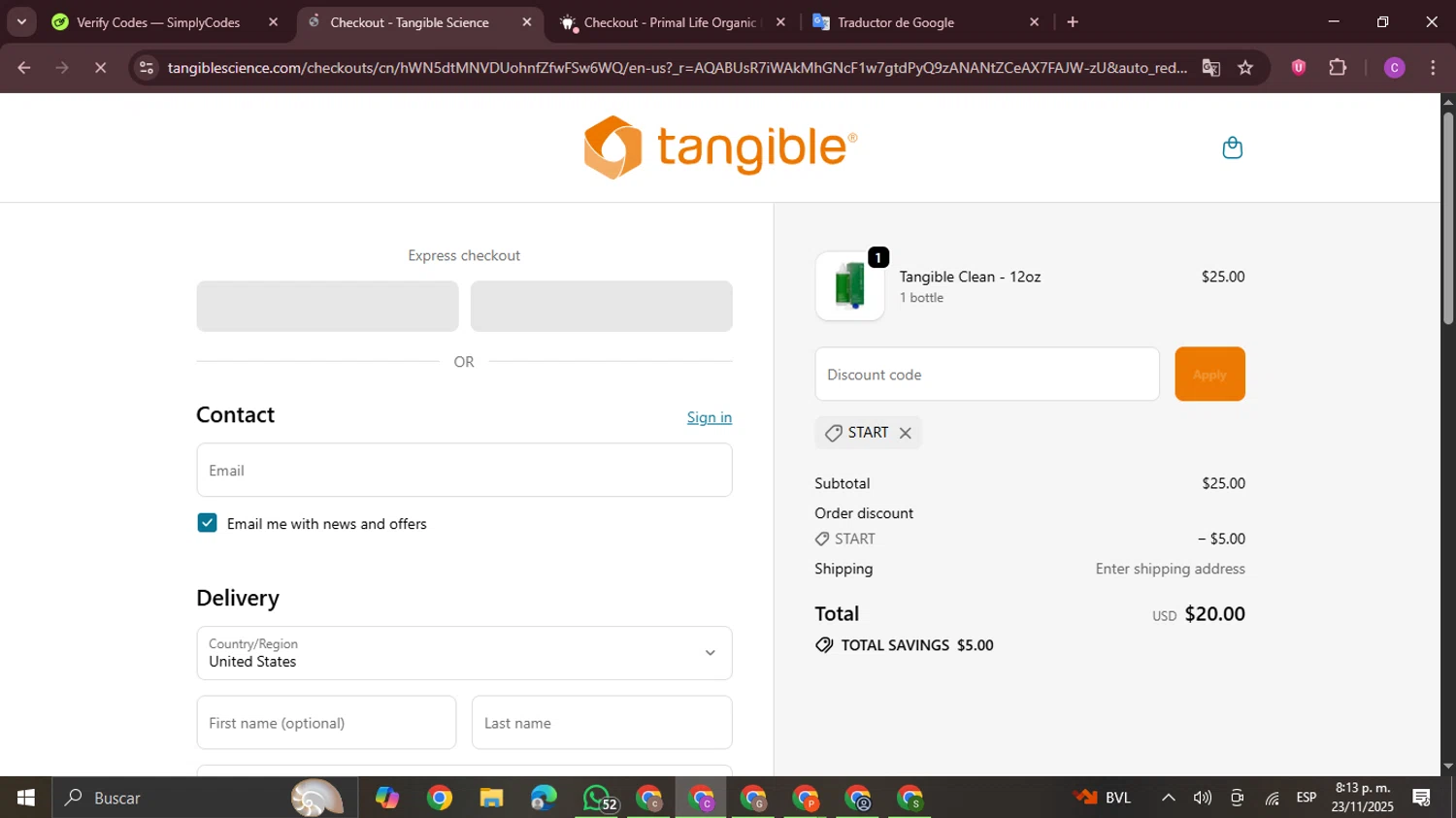Click the Tangible Clean product thumbnail

(849, 286)
